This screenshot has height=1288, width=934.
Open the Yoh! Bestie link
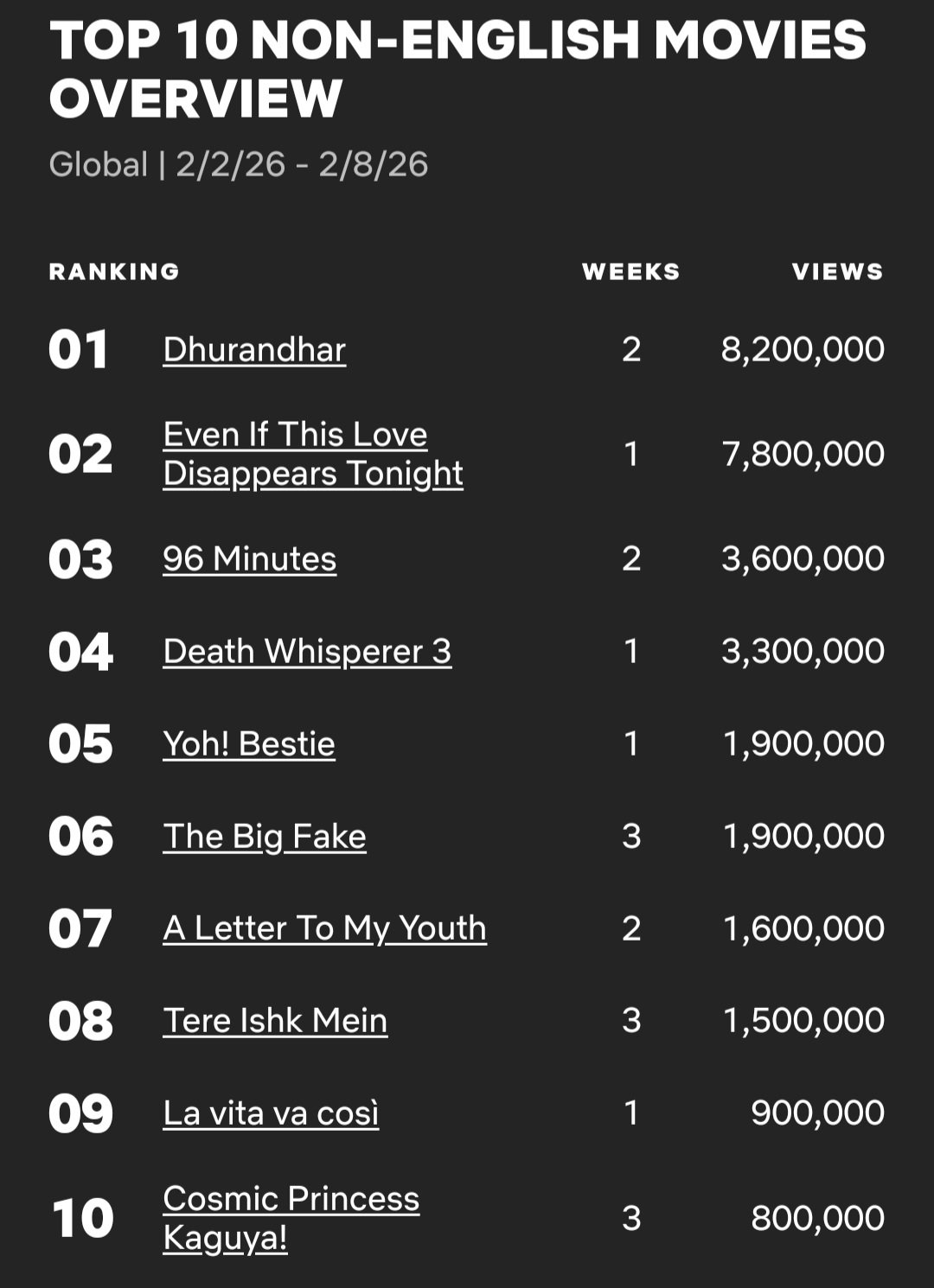click(249, 743)
